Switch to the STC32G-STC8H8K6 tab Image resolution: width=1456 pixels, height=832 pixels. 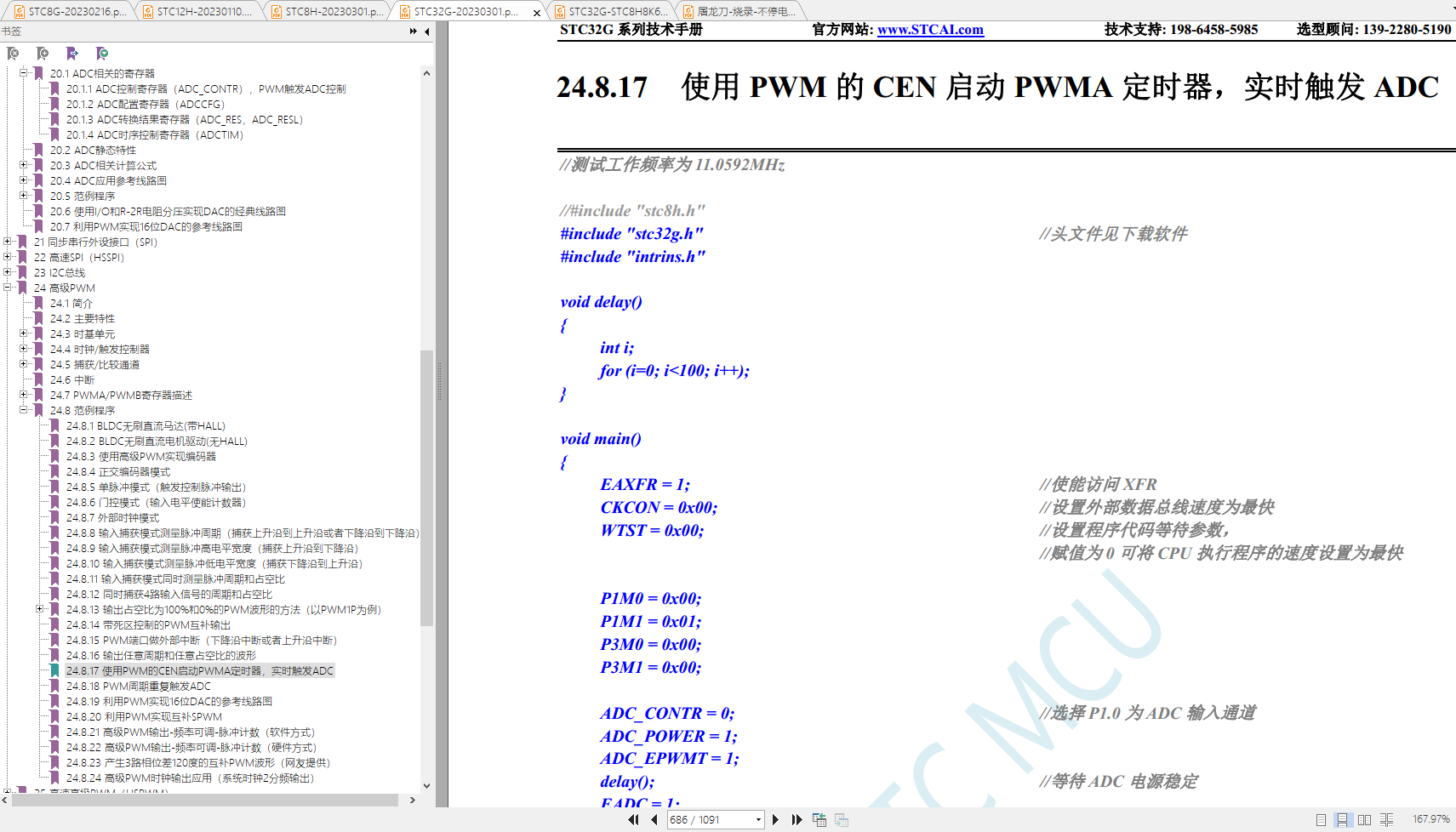[x=611, y=11]
